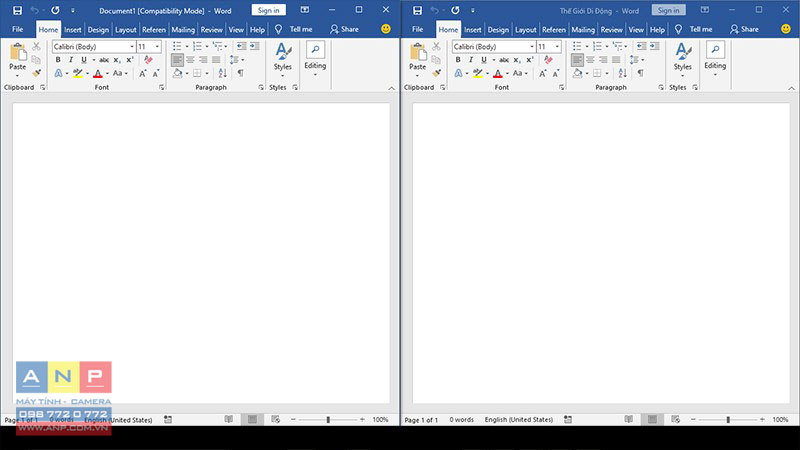Click Increase Indent in left window
Viewport: 800px width, 450px height.
[x=255, y=46]
